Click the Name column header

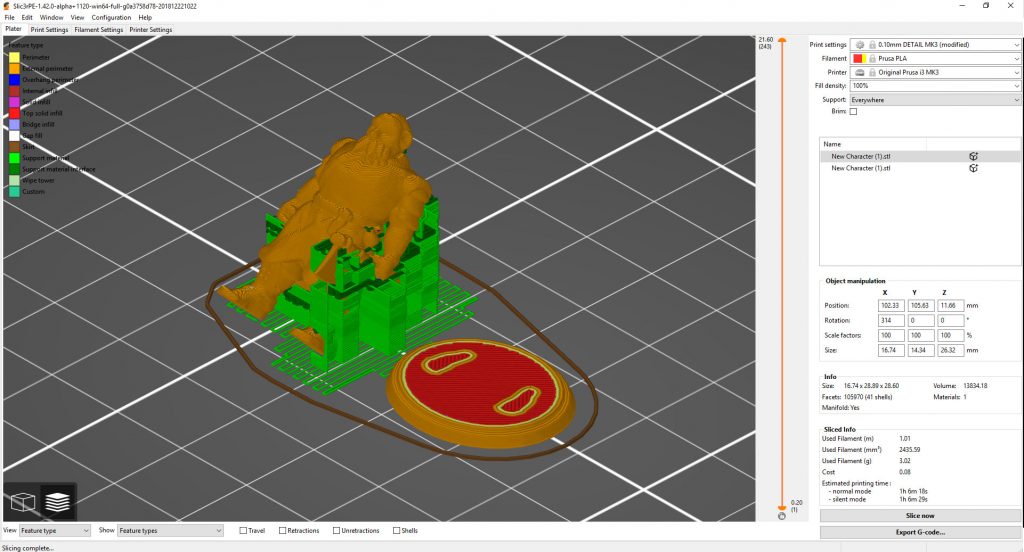[x=873, y=144]
